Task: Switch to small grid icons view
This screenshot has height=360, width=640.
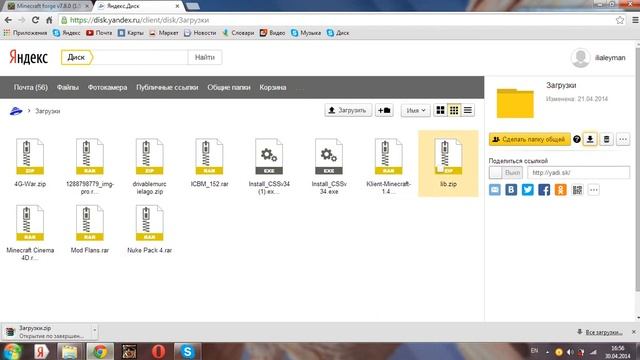Action: pyautogui.click(x=454, y=110)
